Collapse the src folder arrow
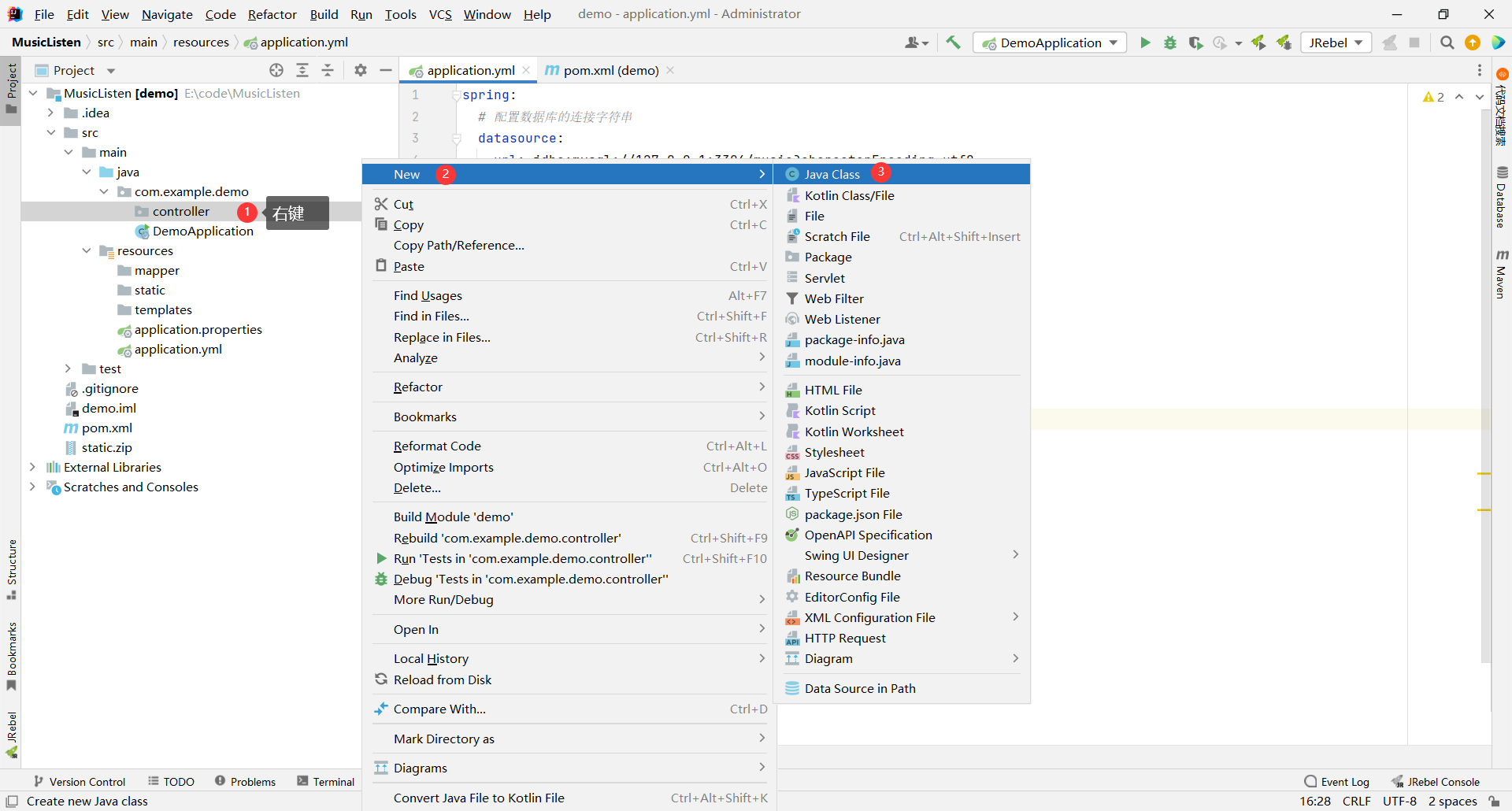 point(50,132)
